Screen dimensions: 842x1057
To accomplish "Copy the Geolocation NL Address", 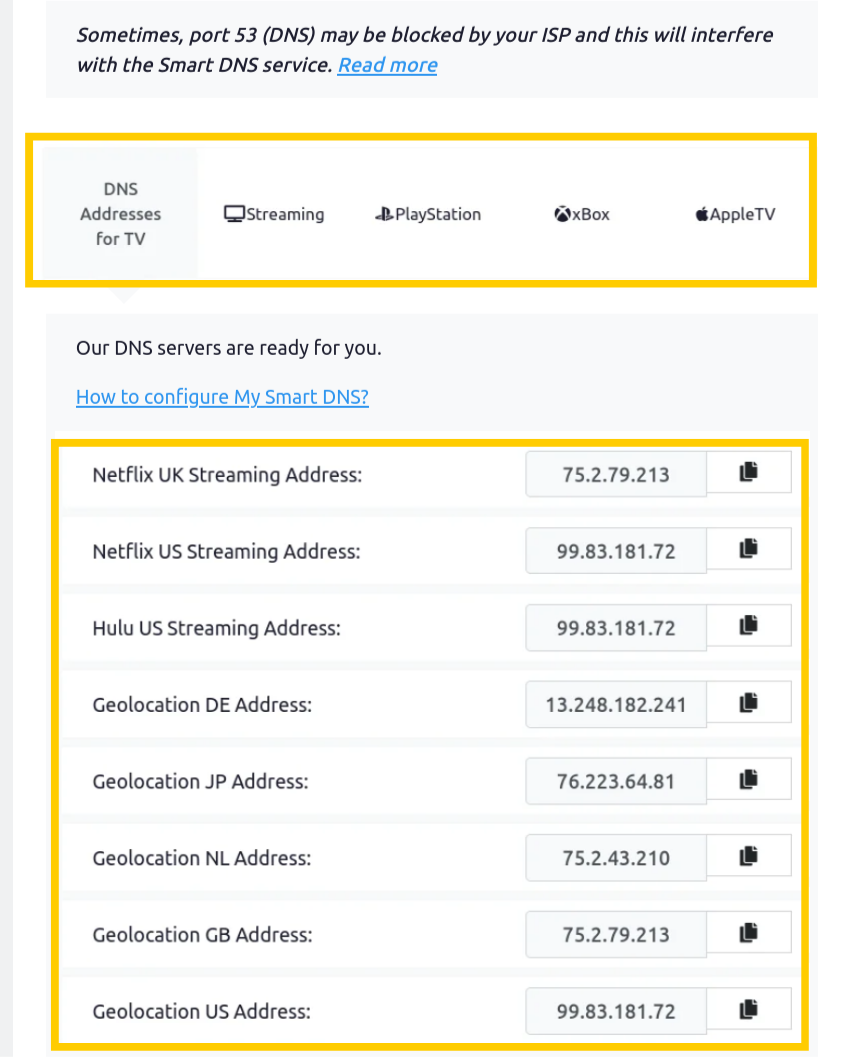I will (x=748, y=857).
